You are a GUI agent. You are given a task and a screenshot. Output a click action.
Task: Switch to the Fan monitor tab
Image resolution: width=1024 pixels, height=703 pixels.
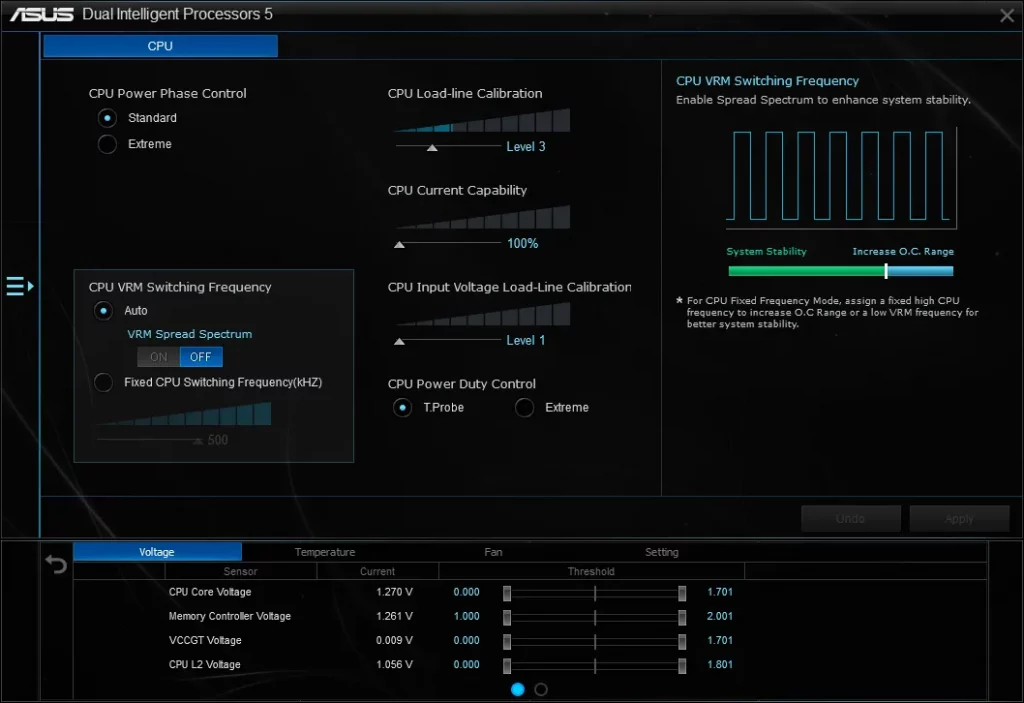click(493, 552)
